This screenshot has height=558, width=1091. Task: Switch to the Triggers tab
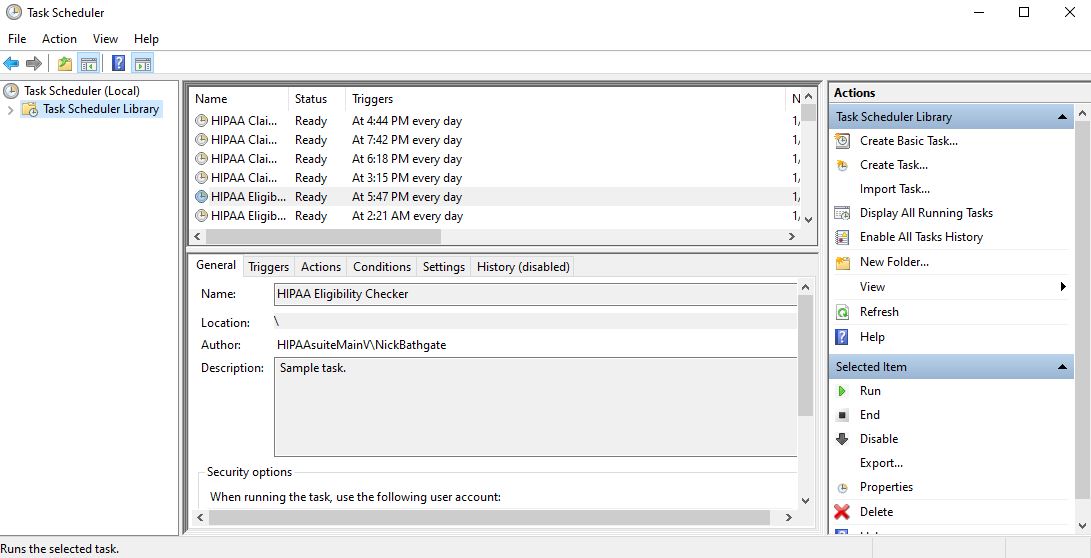(269, 267)
